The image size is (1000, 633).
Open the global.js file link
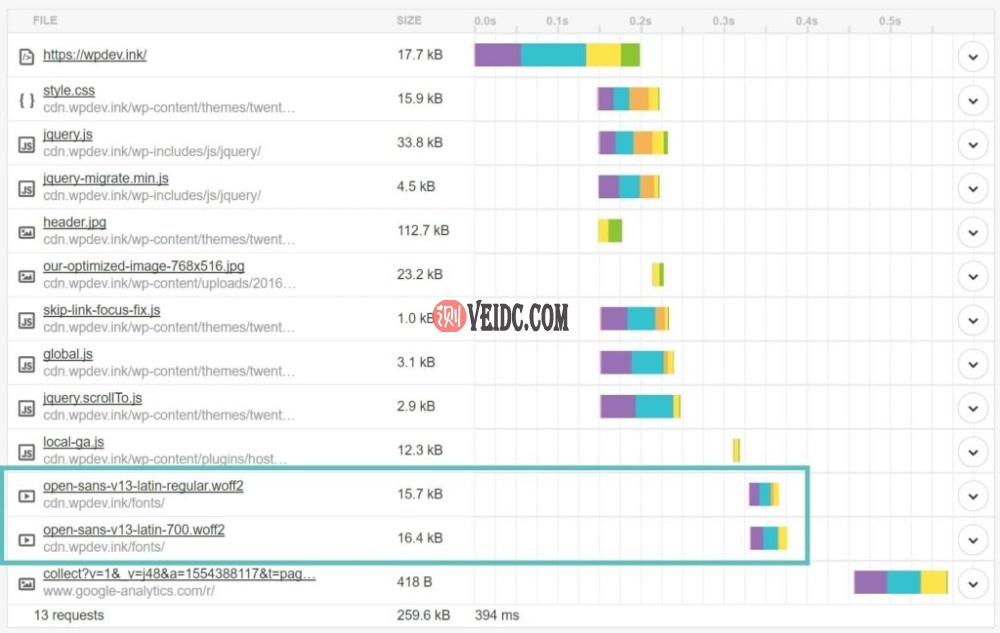68,354
